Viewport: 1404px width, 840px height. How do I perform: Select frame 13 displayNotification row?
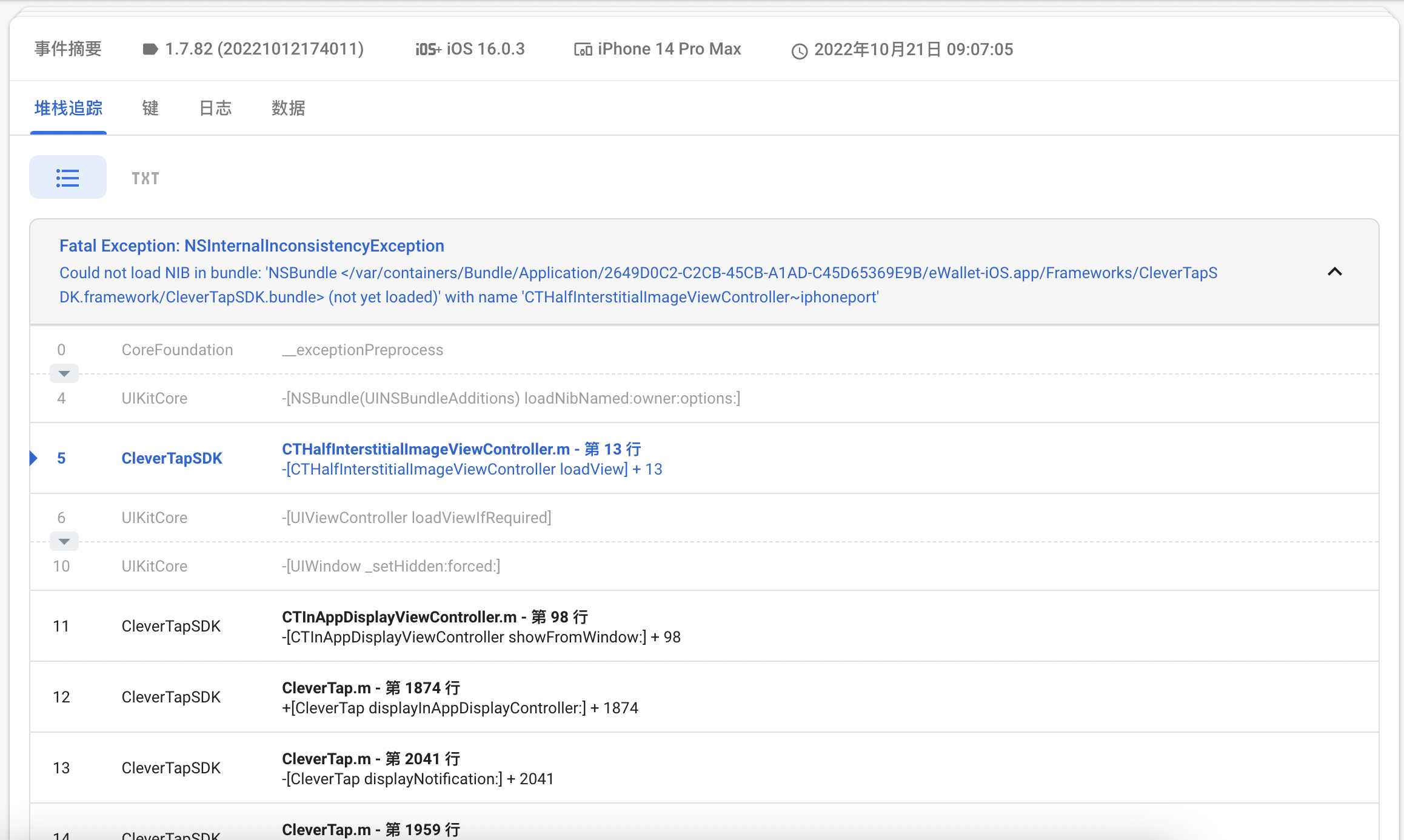pyautogui.click(x=417, y=779)
